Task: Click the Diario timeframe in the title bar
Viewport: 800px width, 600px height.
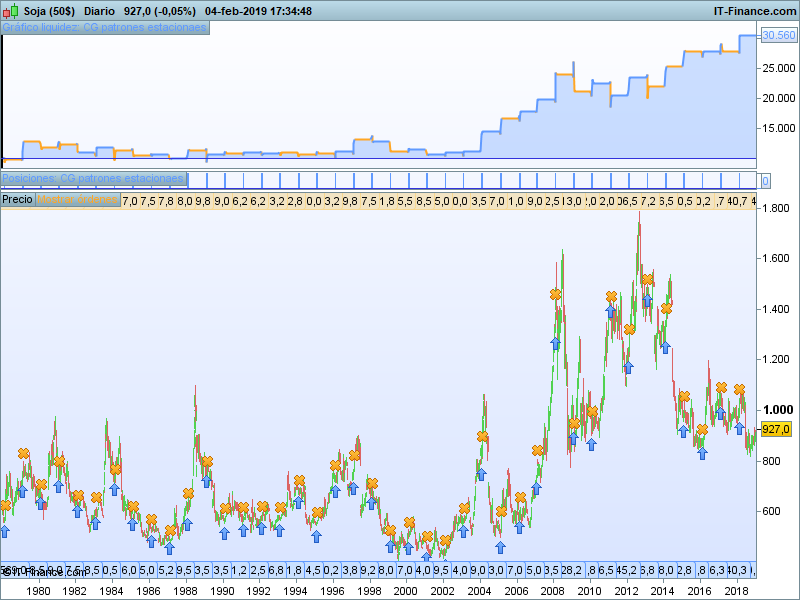Action: click(x=99, y=11)
